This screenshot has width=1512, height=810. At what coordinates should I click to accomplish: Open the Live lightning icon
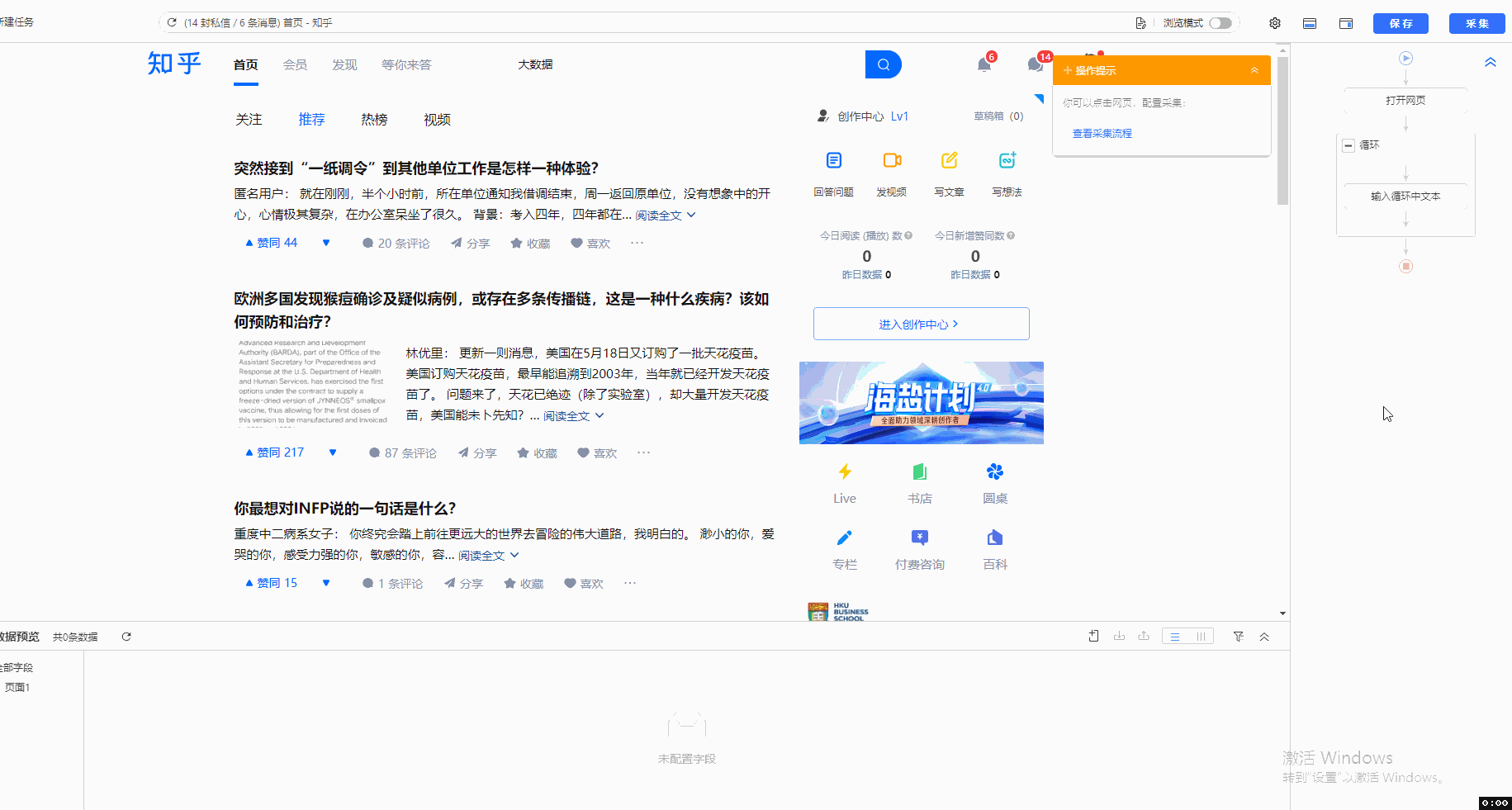tap(845, 472)
